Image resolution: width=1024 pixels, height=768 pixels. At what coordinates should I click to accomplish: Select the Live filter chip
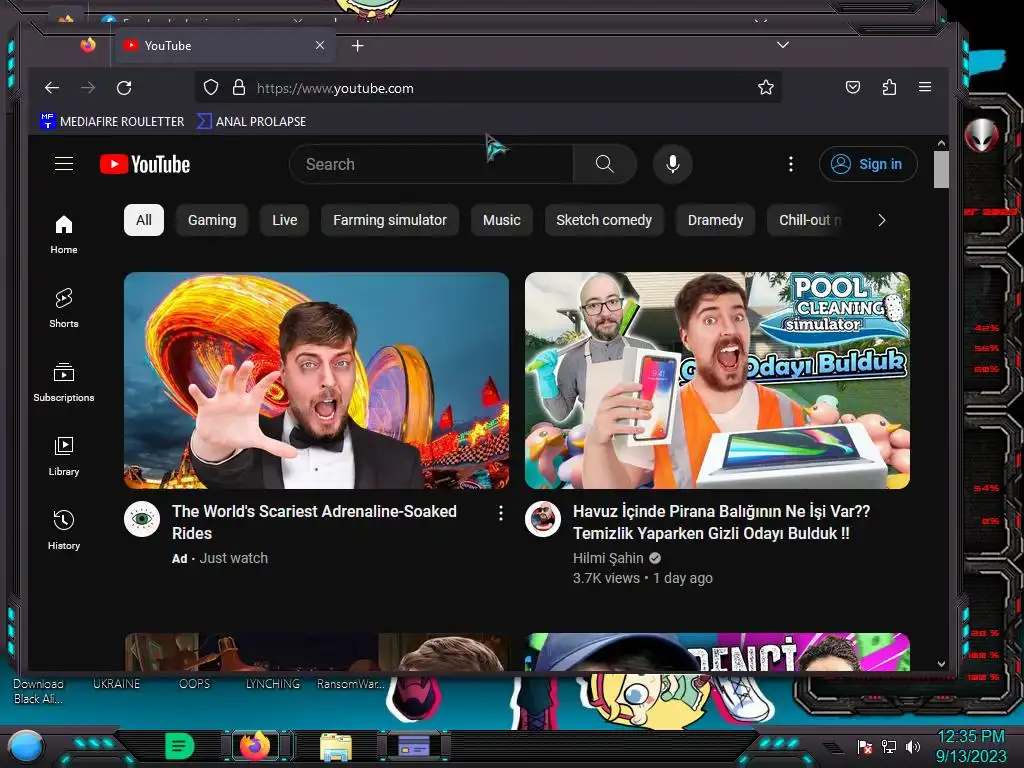(284, 220)
